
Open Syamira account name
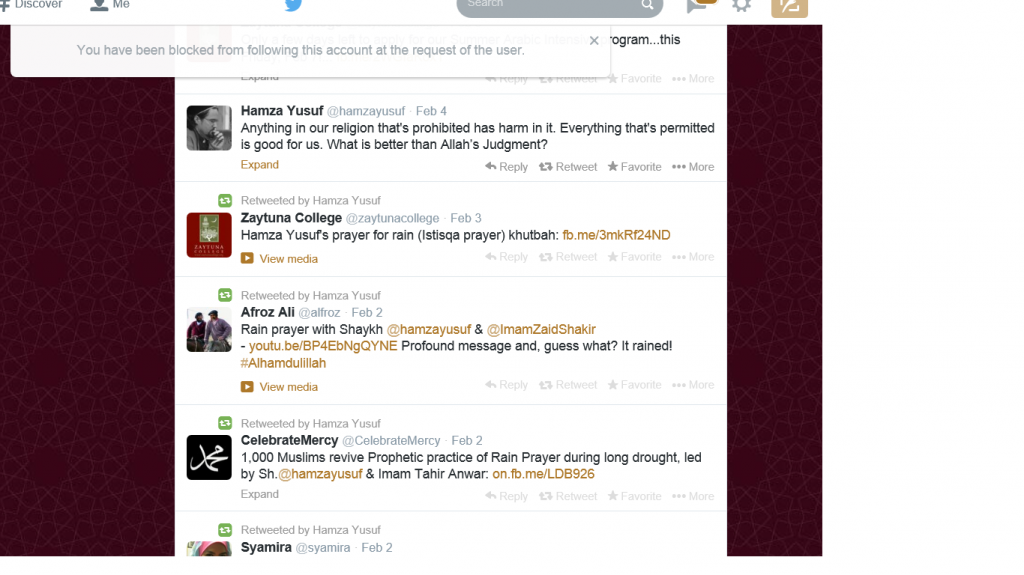coord(266,547)
